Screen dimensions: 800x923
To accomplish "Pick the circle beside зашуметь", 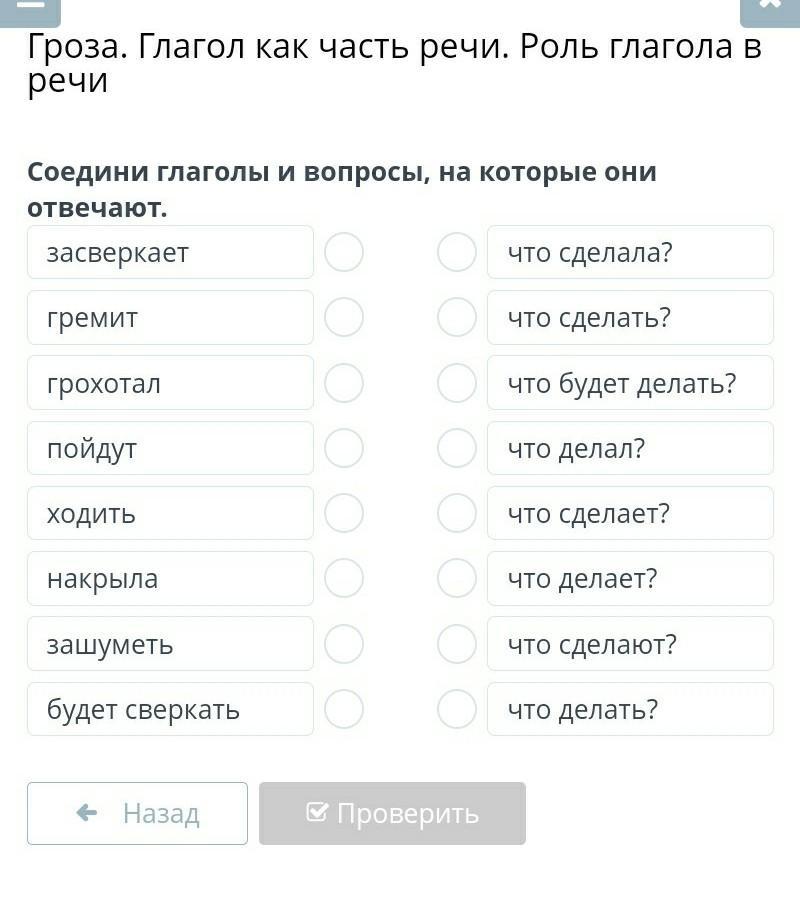I will tap(344, 644).
